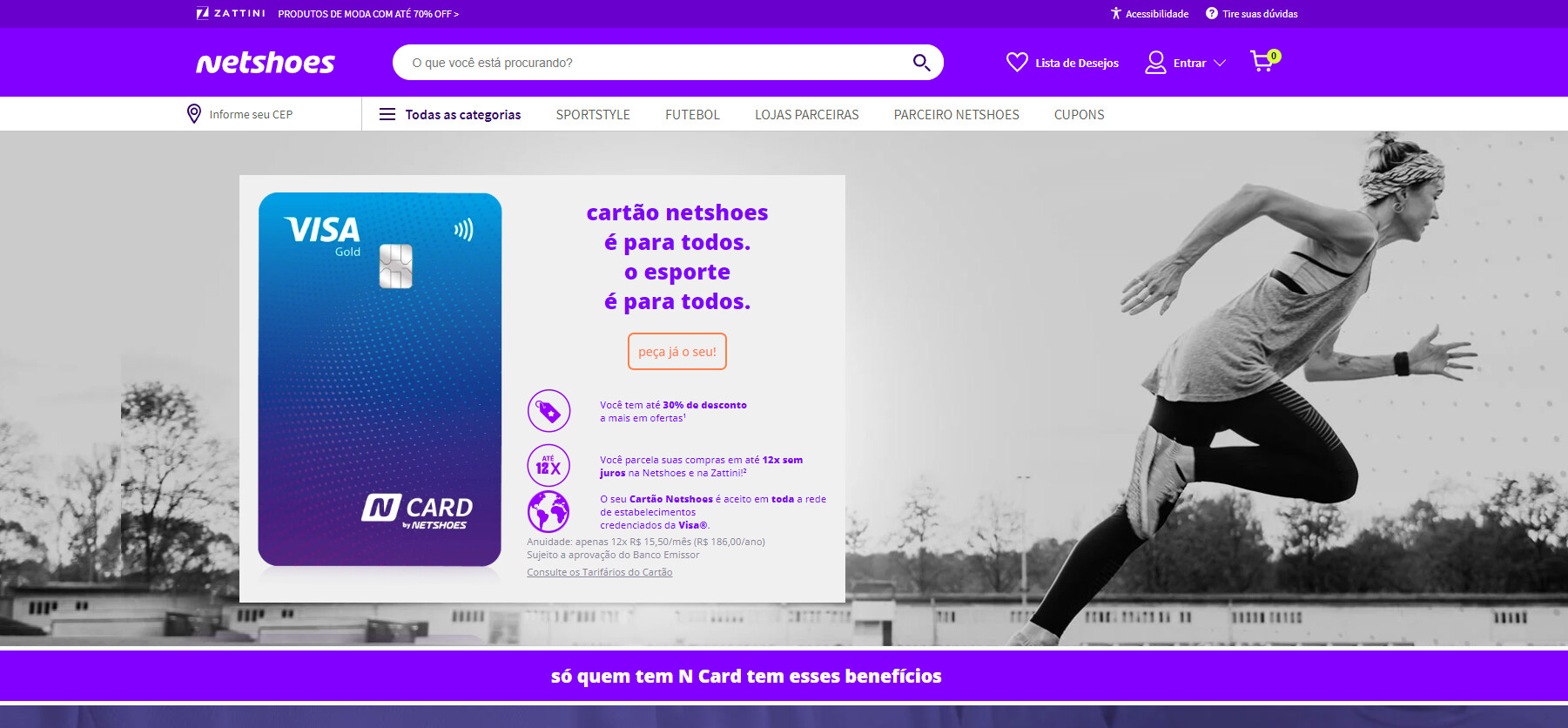1568x728 pixels.
Task: Open the shopping cart icon
Action: [x=1262, y=61]
